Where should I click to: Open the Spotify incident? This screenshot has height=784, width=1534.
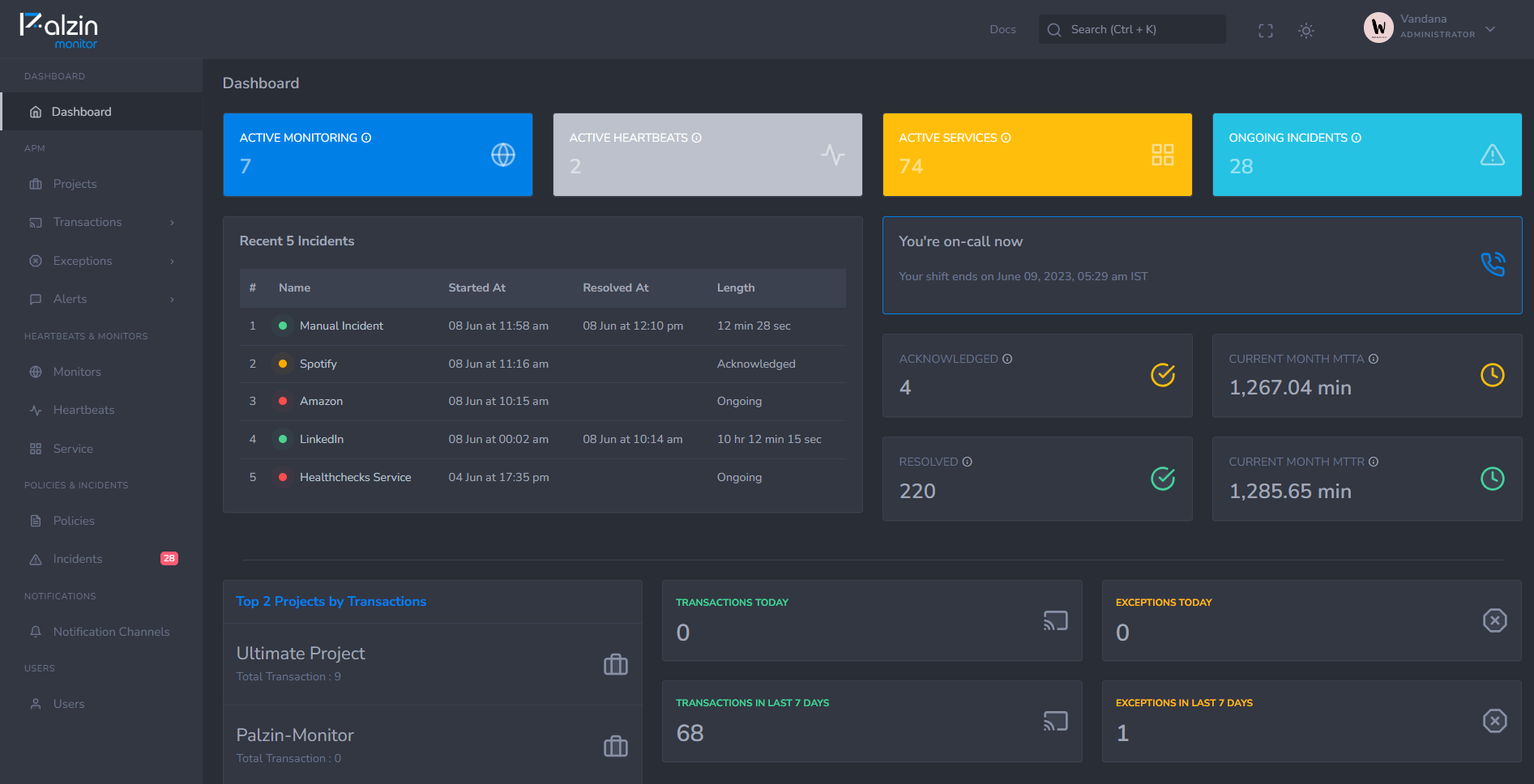pos(318,364)
